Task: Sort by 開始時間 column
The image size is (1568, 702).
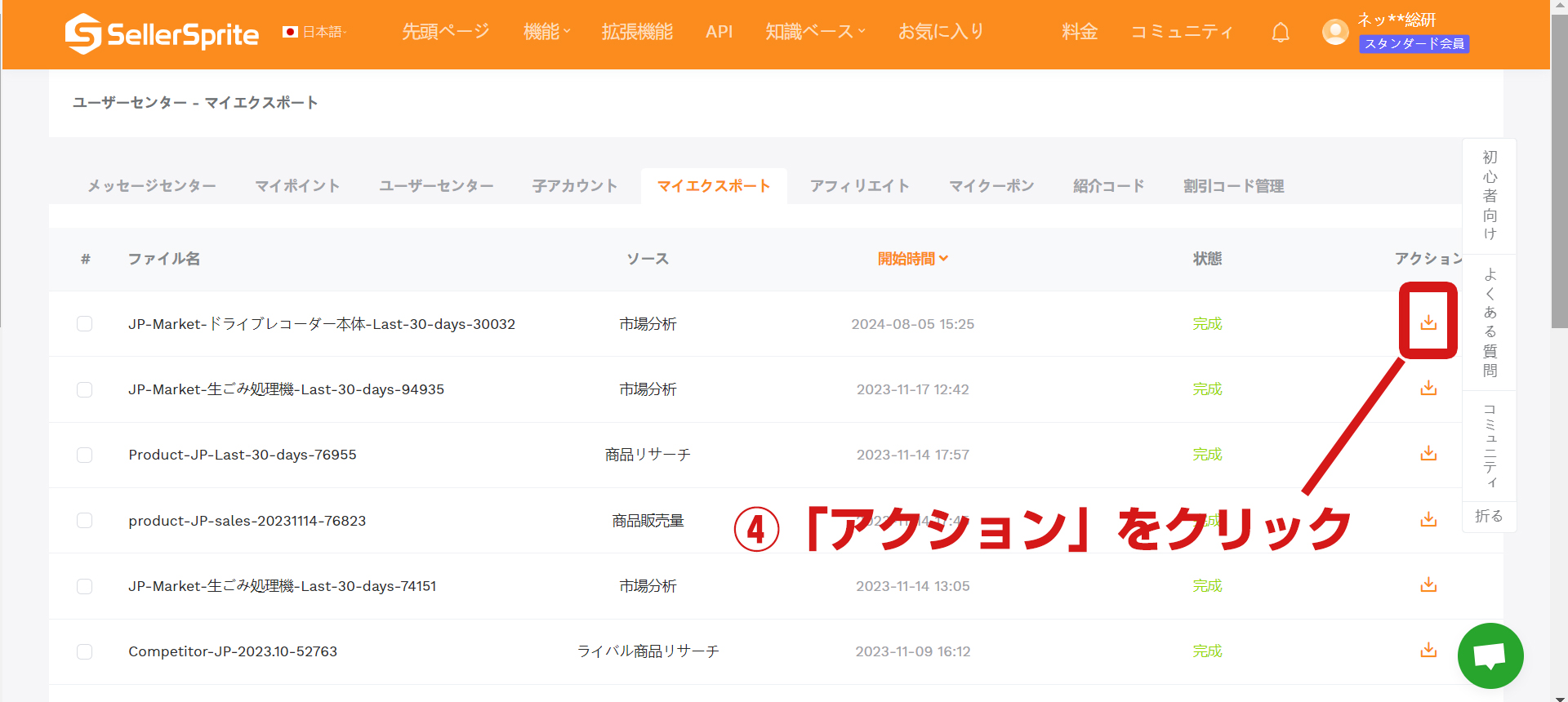Action: pyautogui.click(x=912, y=259)
